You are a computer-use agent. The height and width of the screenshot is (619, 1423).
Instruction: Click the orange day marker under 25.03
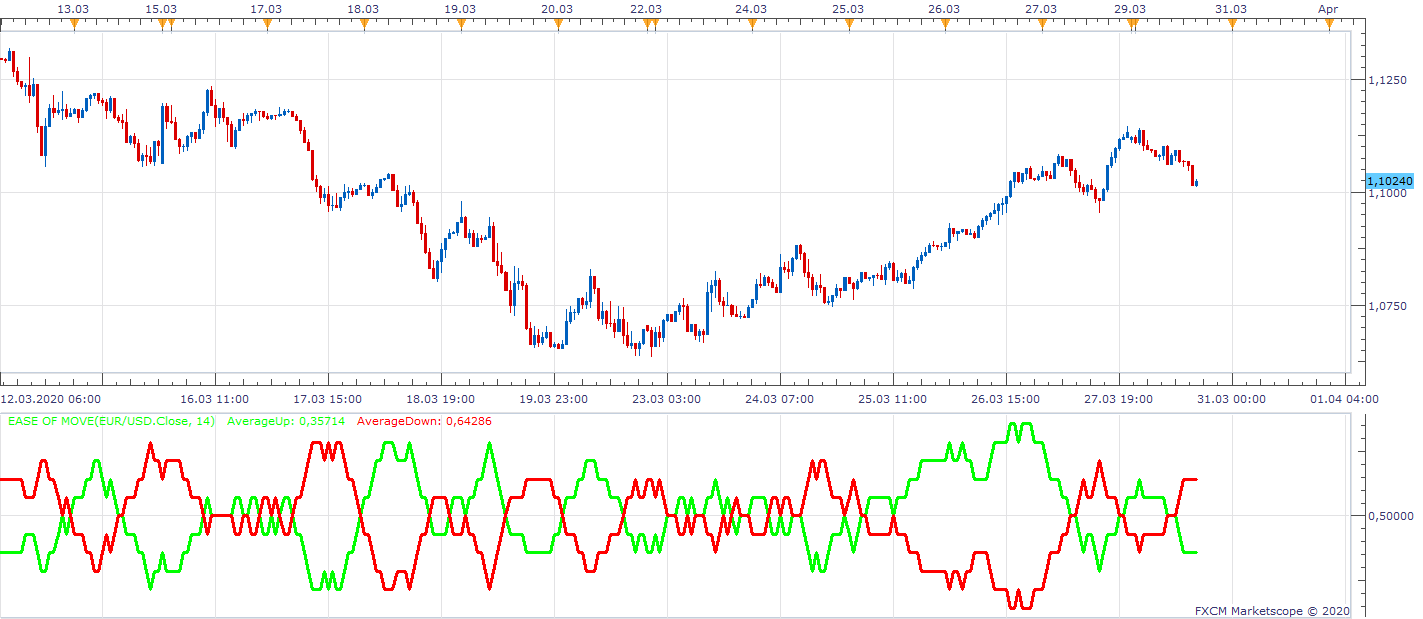point(849,25)
